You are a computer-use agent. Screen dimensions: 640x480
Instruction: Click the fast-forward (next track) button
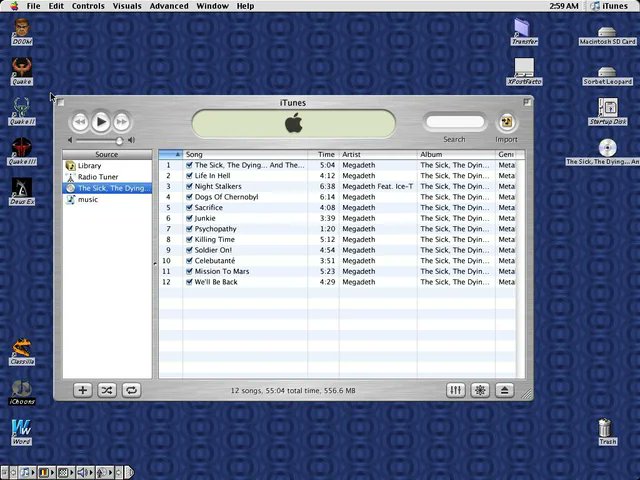[x=122, y=122]
